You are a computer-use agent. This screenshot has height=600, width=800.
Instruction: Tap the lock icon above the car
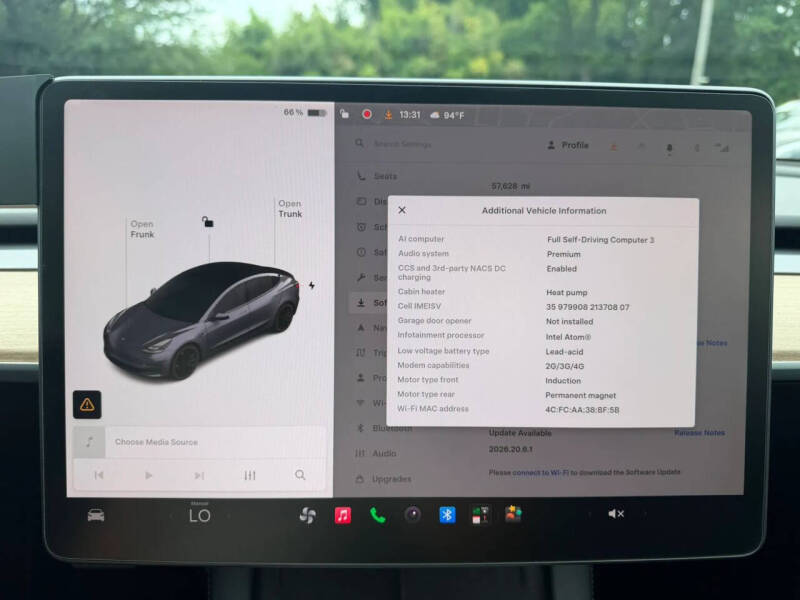(208, 222)
